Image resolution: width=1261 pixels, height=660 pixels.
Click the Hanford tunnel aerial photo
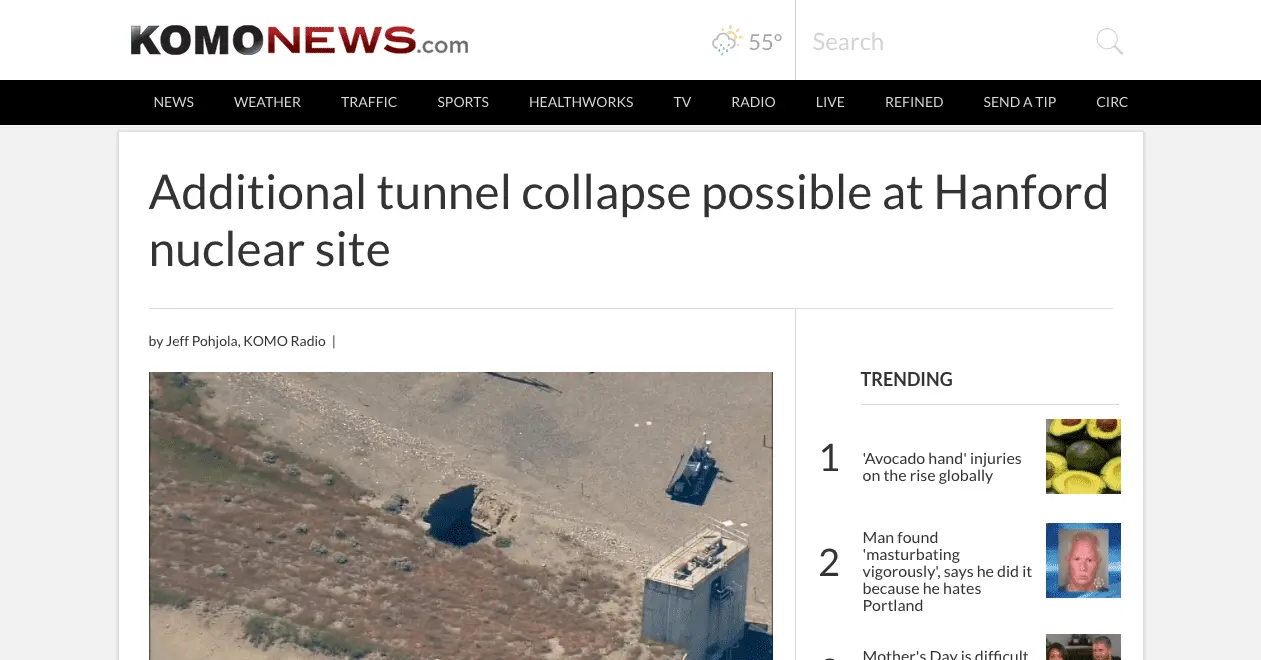[x=461, y=516]
